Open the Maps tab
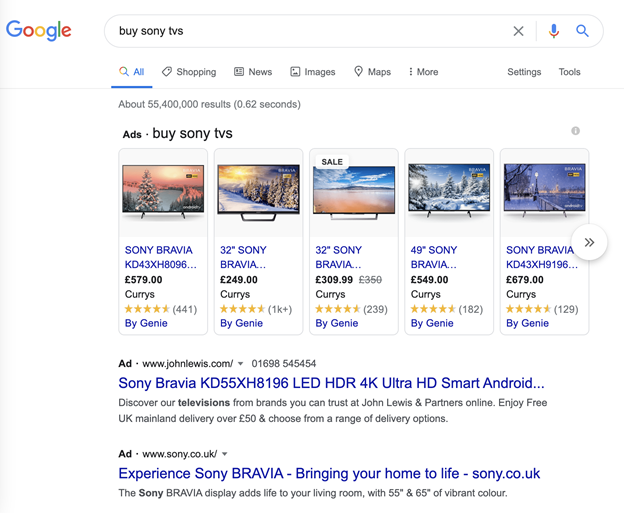 click(x=372, y=72)
